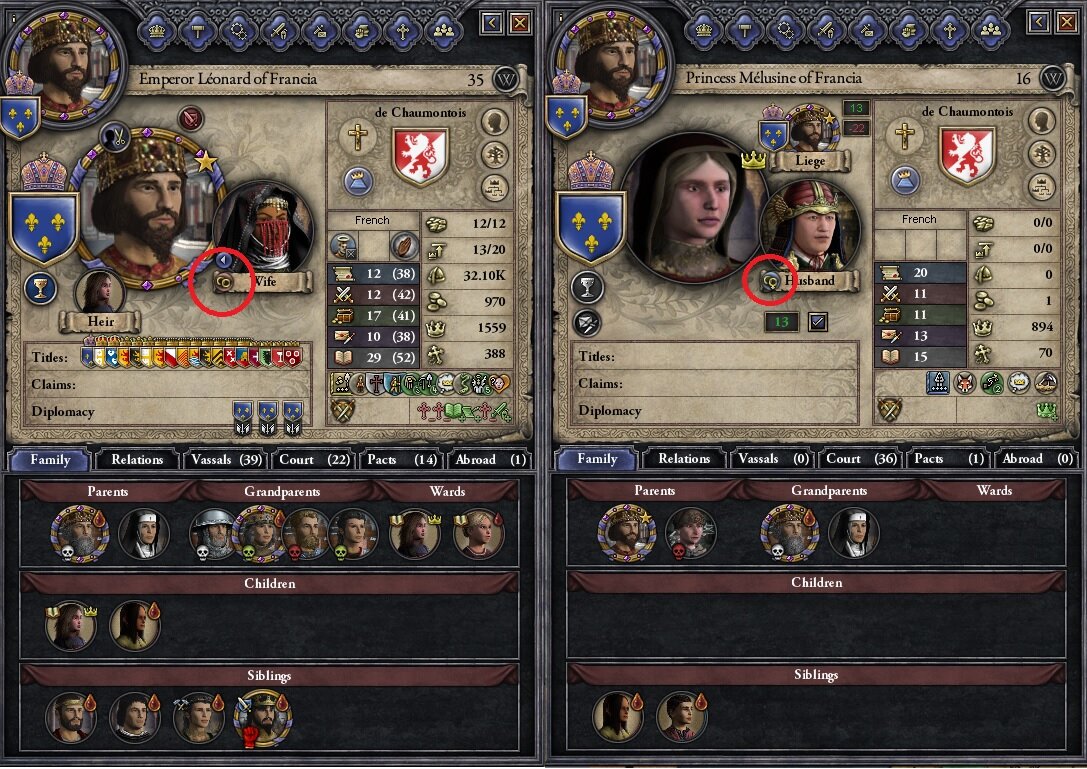Open the Intrigue fist icon in Léonard's top bar
The image size is (1087, 769).
point(361,31)
